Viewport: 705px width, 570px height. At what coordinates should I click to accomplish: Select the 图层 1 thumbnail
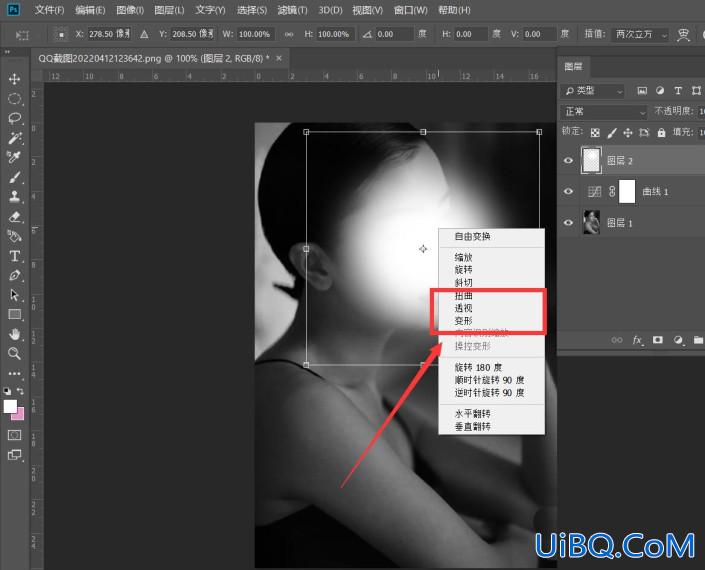(591, 223)
